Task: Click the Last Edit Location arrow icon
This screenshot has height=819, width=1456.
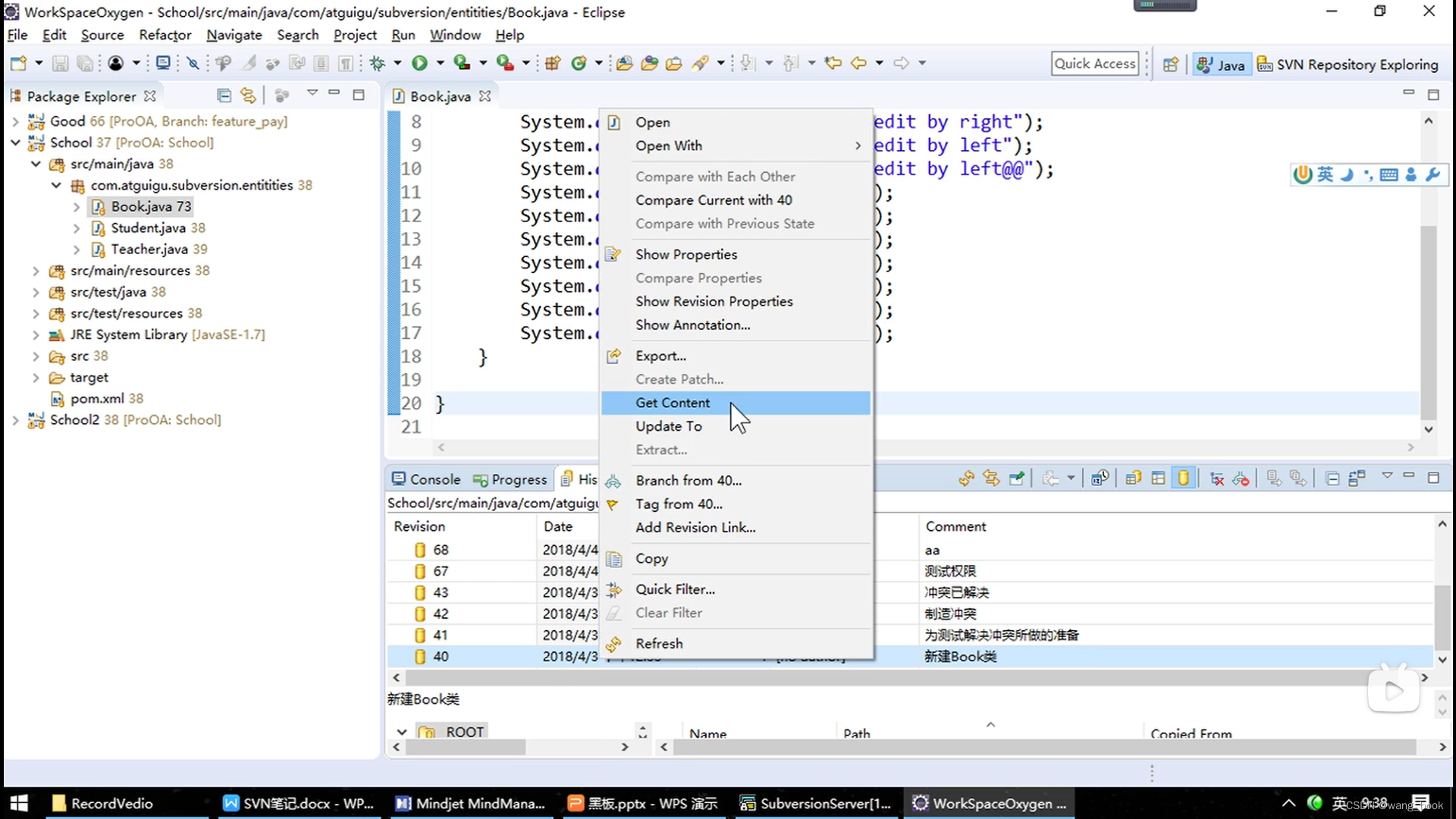Action: (x=833, y=64)
